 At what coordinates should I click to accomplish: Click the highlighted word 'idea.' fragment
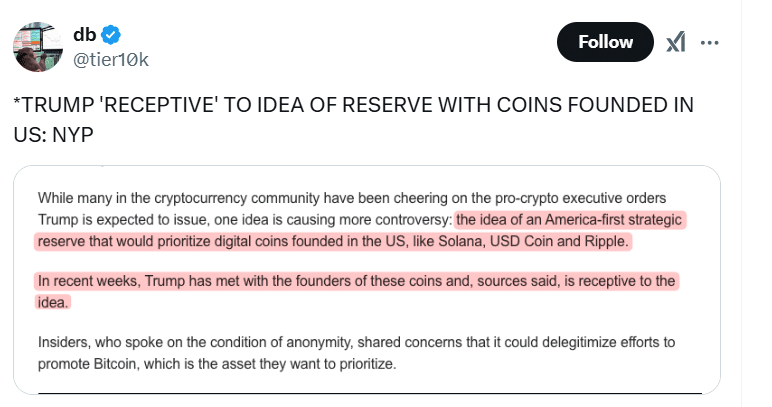click(x=53, y=302)
